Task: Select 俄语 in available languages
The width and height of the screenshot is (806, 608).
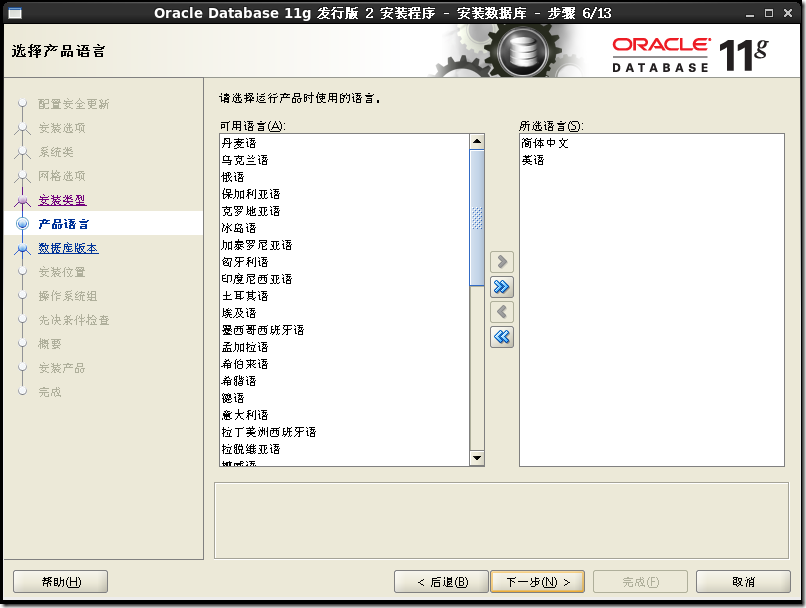Action: pos(344,177)
